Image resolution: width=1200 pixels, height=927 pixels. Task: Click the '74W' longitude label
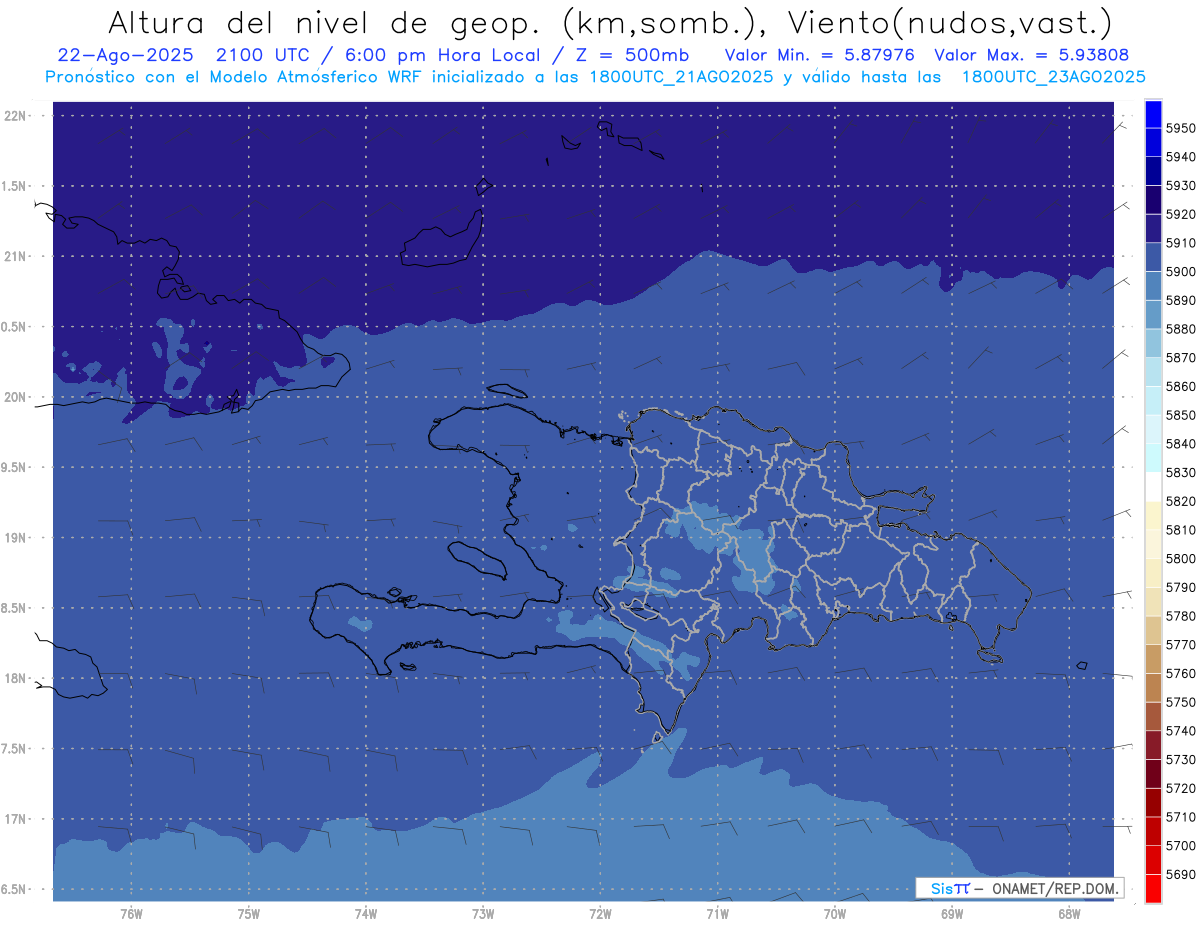click(365, 914)
